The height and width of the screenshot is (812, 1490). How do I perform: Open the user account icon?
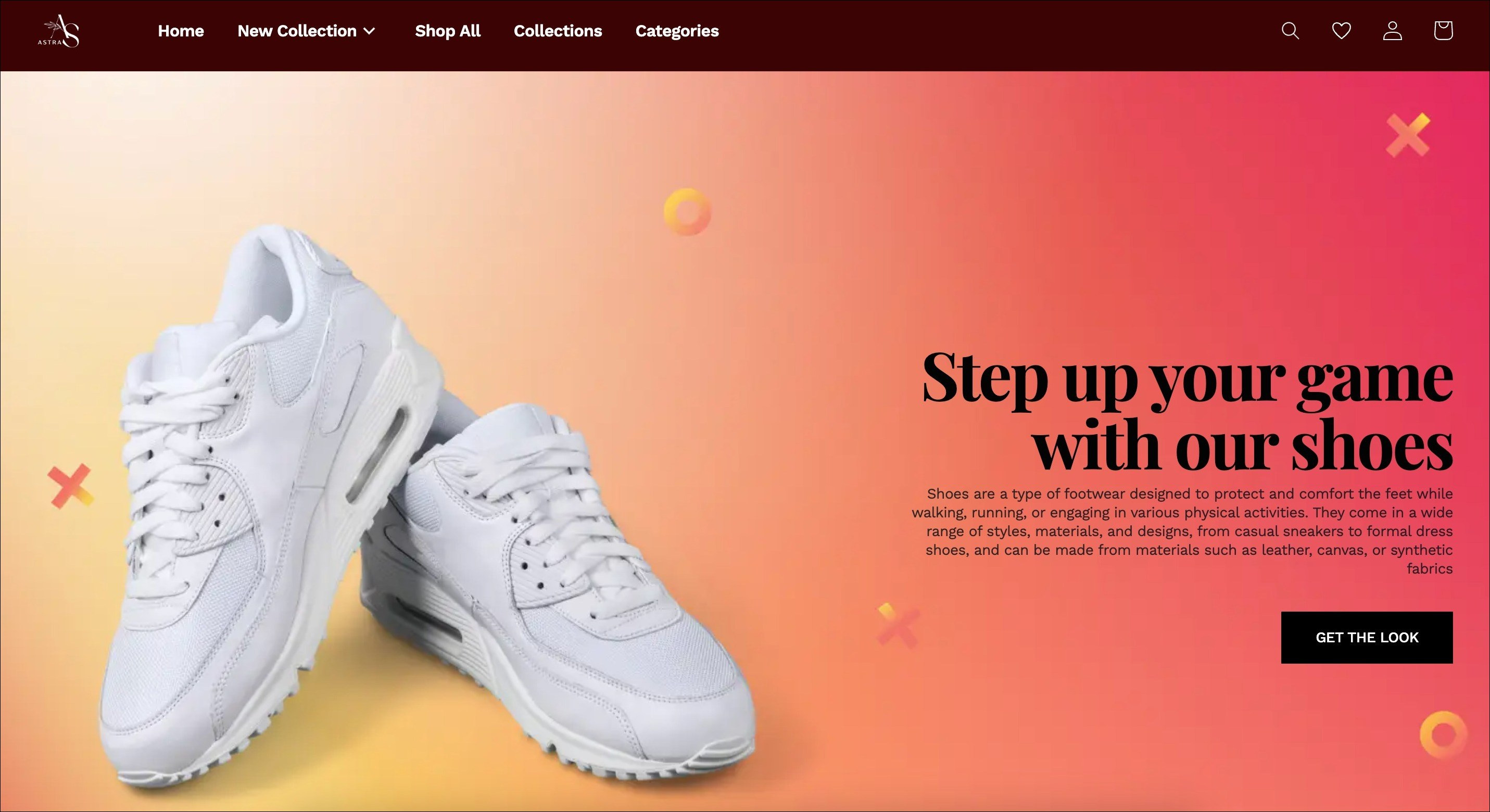point(1392,31)
